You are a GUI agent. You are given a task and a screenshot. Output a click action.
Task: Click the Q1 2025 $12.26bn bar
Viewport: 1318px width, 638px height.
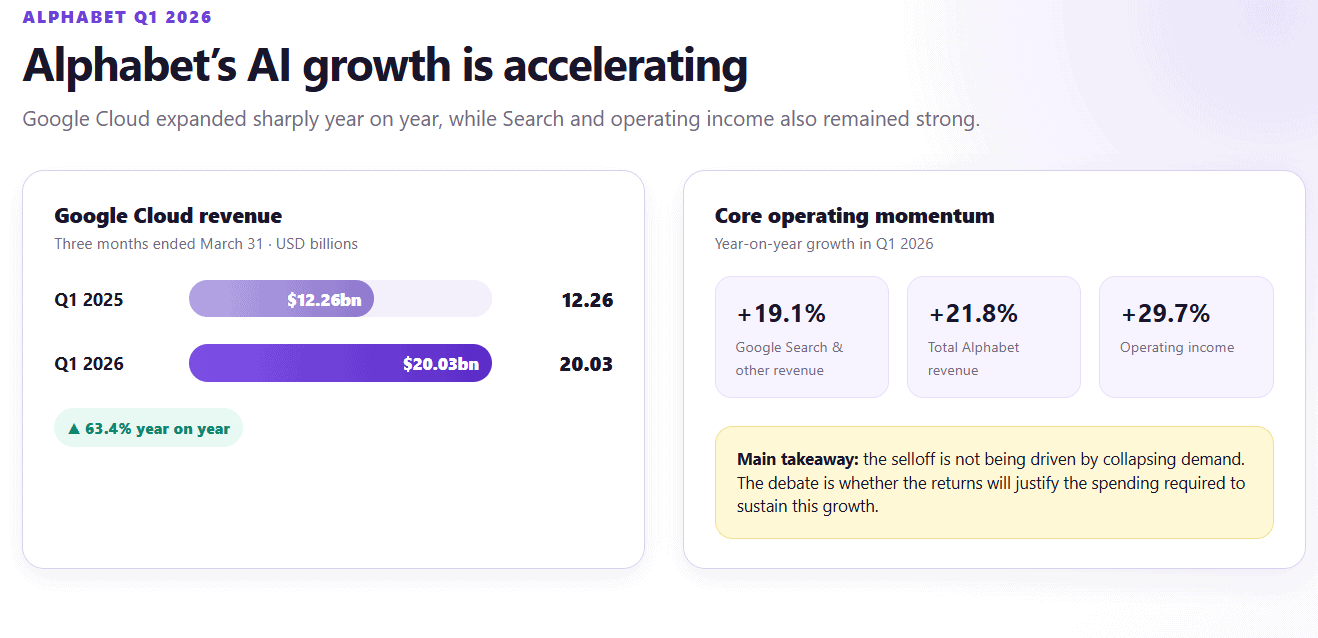coord(281,299)
